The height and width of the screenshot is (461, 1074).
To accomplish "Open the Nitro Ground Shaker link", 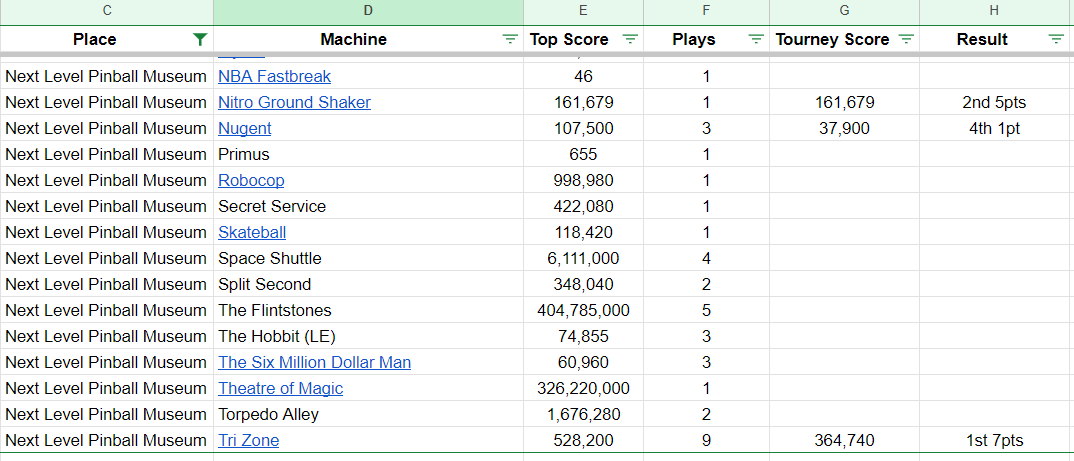I will click(295, 103).
